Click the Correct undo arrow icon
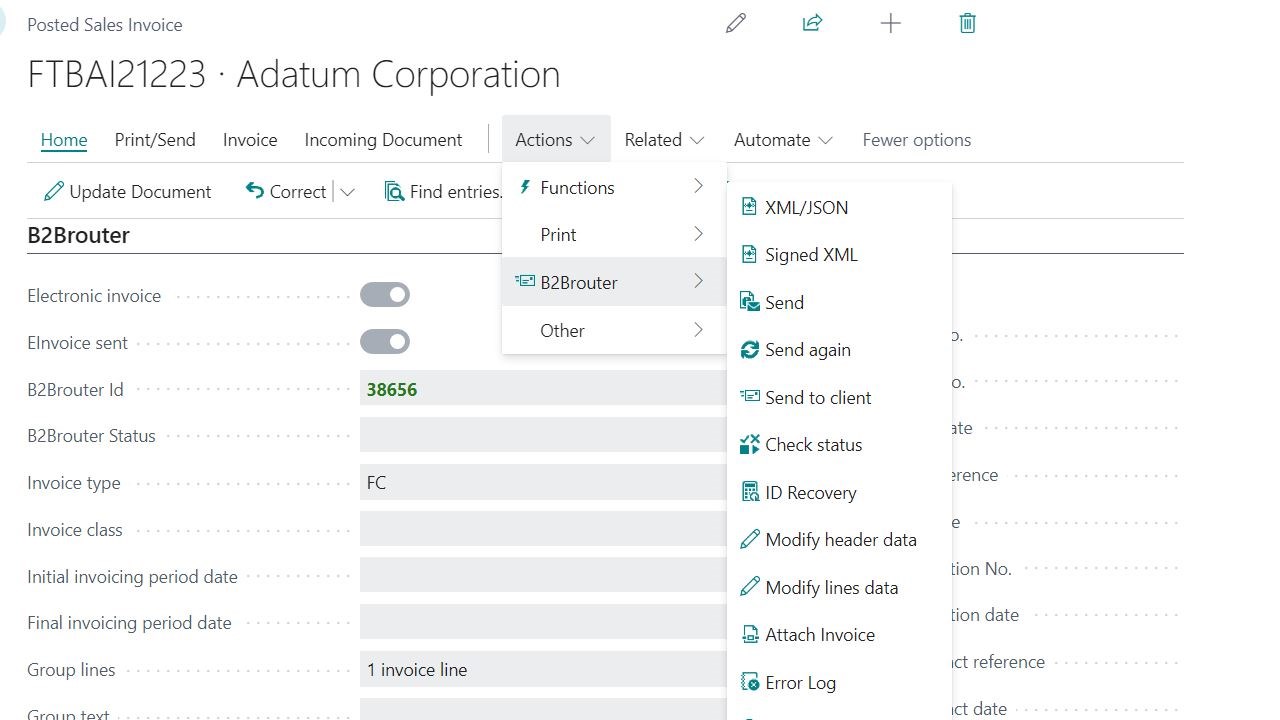The height and width of the screenshot is (720, 1280). 254,191
